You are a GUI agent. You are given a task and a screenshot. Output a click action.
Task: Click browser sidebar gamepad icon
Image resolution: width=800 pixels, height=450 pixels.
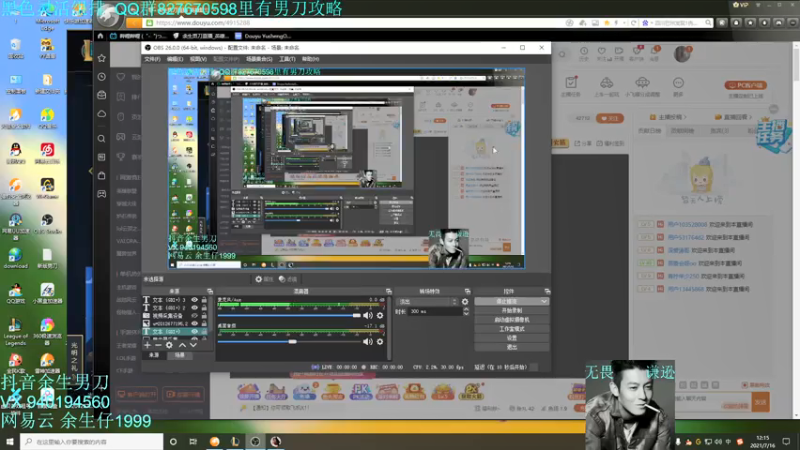tap(102, 194)
